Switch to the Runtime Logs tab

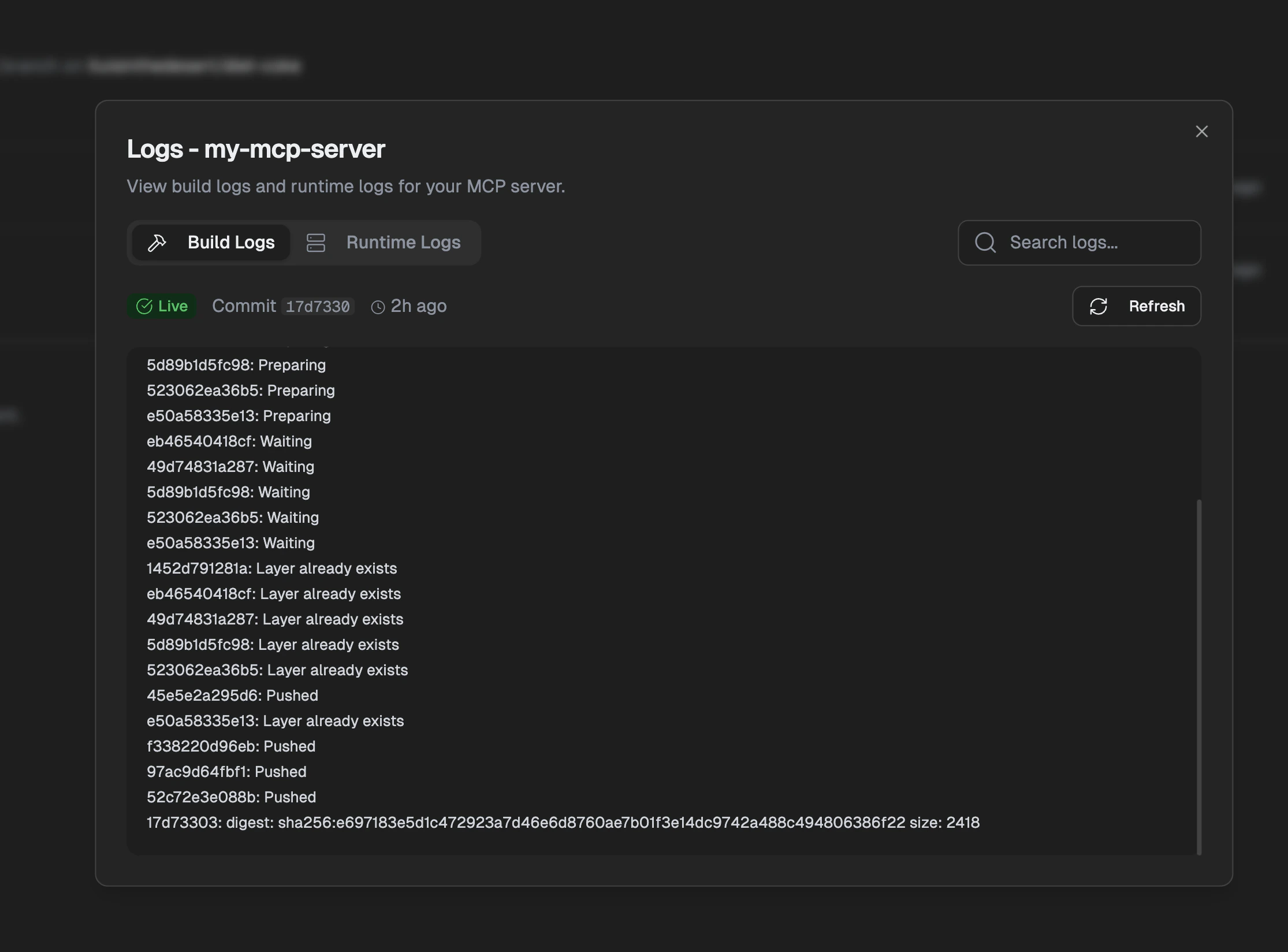(x=403, y=243)
